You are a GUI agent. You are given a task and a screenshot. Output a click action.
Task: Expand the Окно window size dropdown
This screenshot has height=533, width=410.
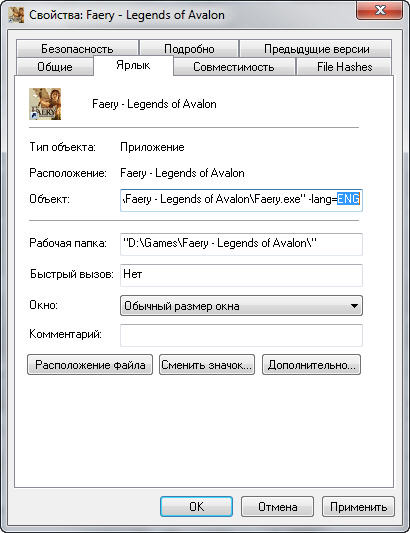(241, 306)
